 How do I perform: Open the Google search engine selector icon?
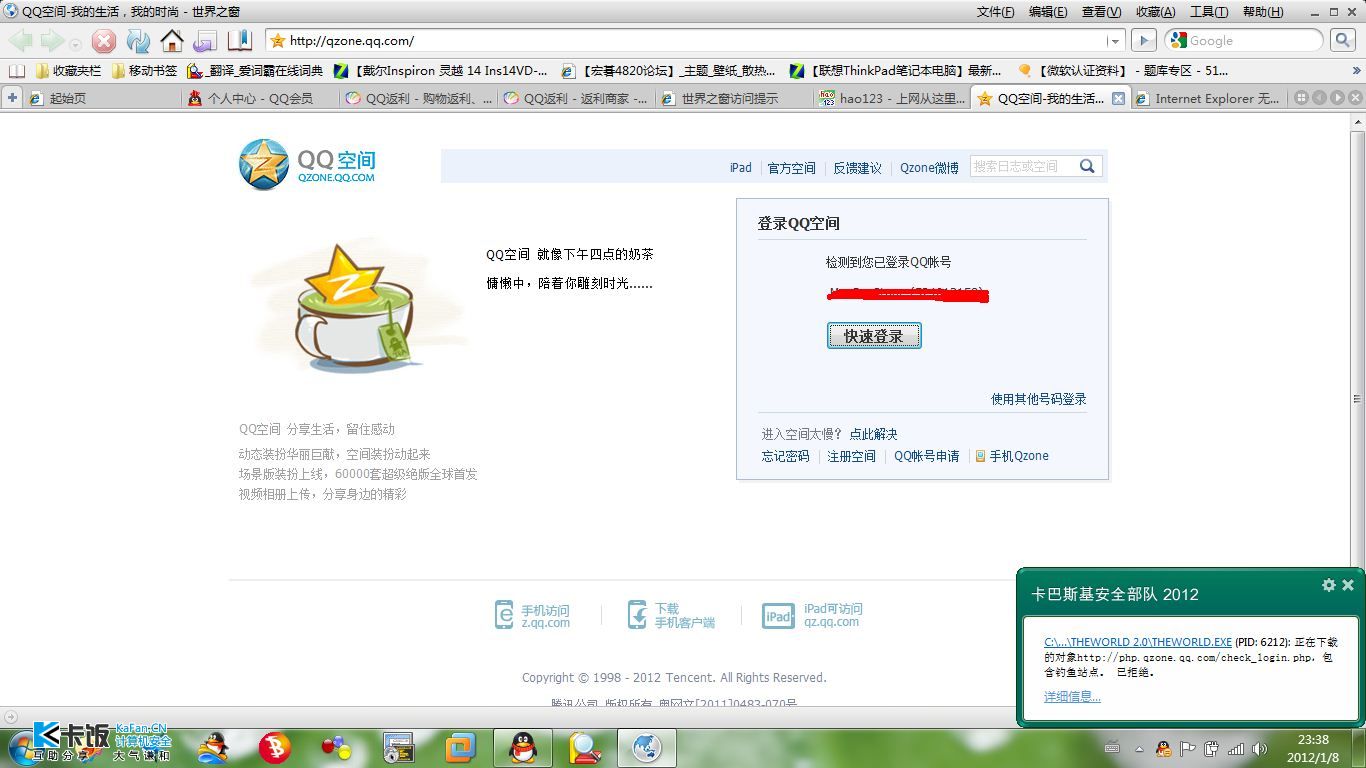(1178, 41)
